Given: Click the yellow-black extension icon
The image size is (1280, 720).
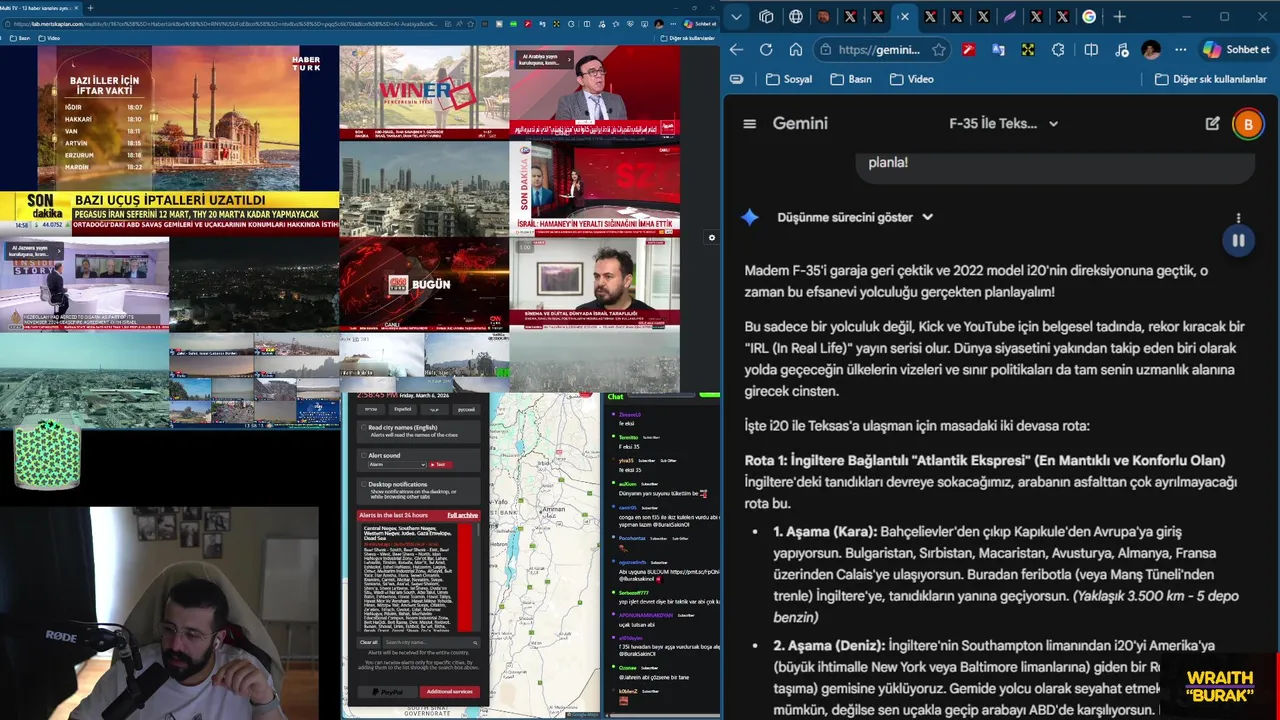Looking at the screenshot, I should click(x=1028, y=49).
